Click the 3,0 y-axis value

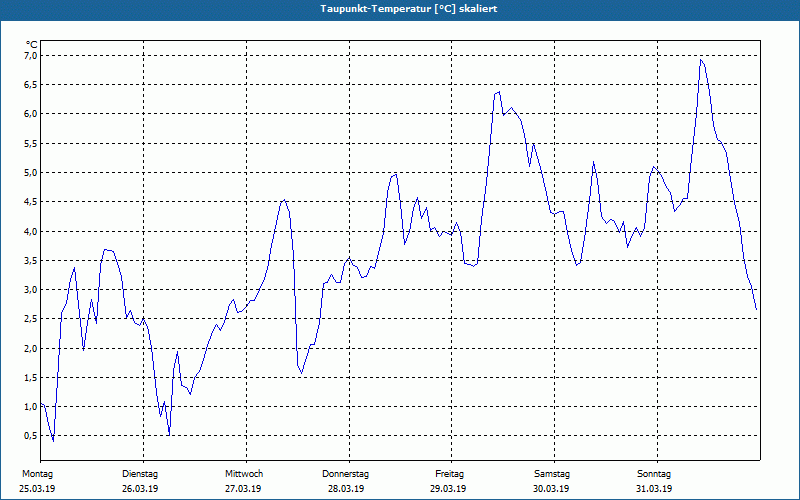pyautogui.click(x=31, y=290)
